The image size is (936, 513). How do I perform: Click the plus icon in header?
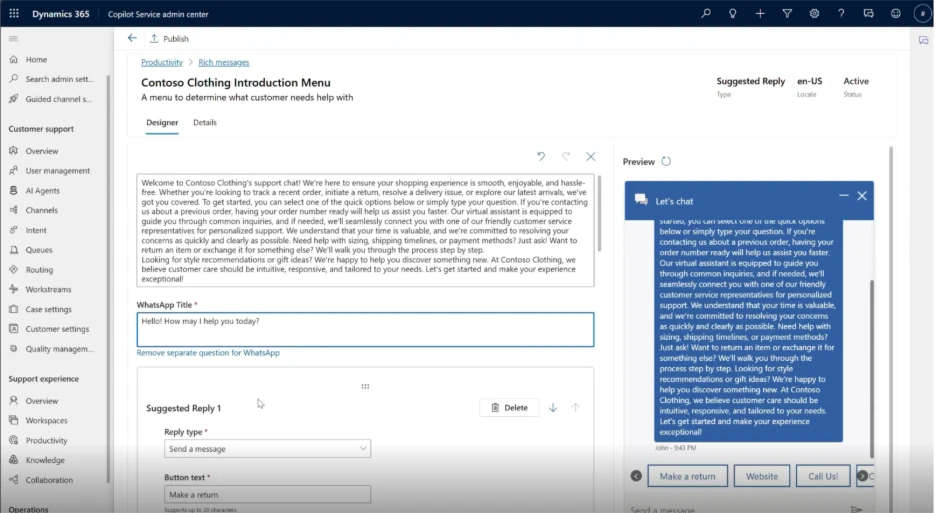[760, 13]
